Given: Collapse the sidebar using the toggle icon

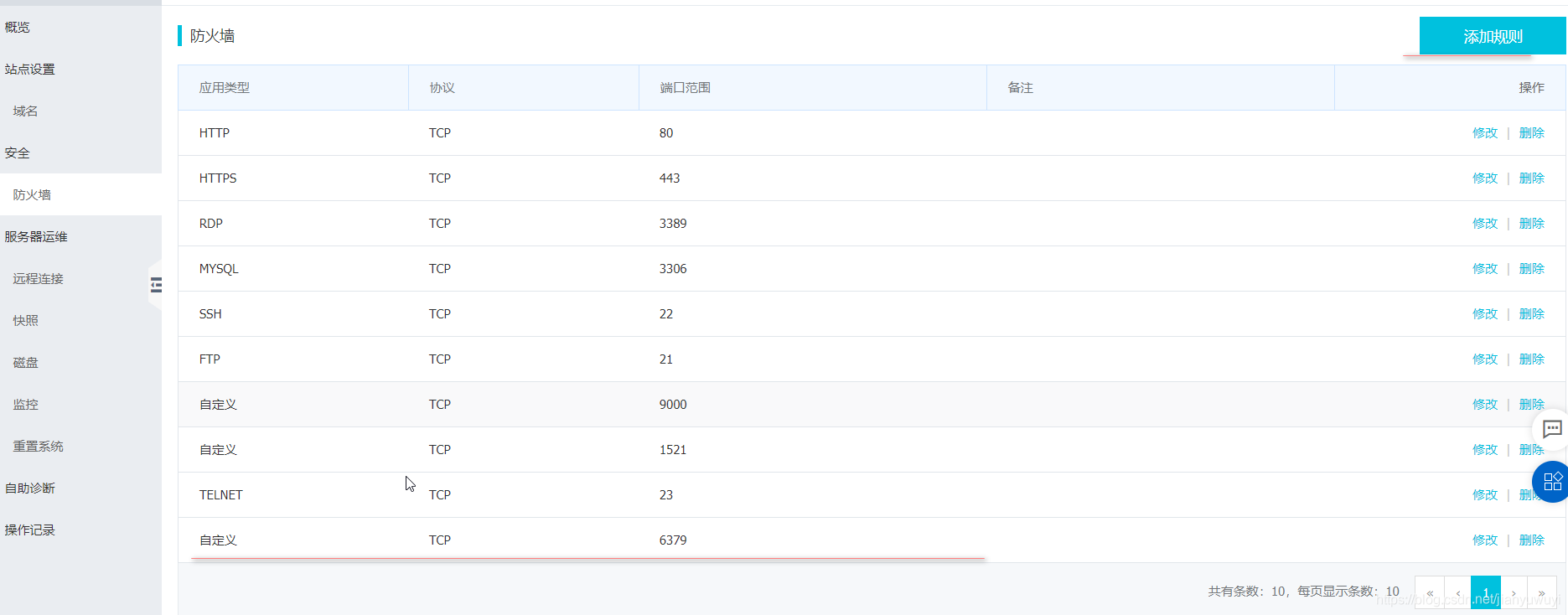Looking at the screenshot, I should (x=156, y=286).
